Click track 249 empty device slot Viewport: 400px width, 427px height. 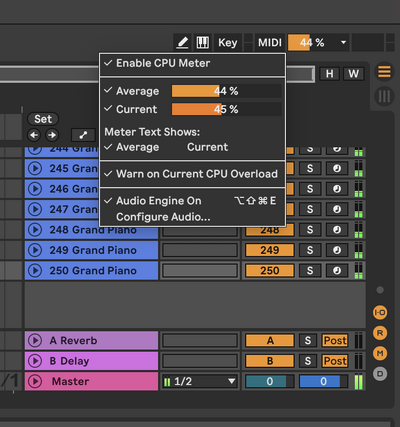(200, 250)
